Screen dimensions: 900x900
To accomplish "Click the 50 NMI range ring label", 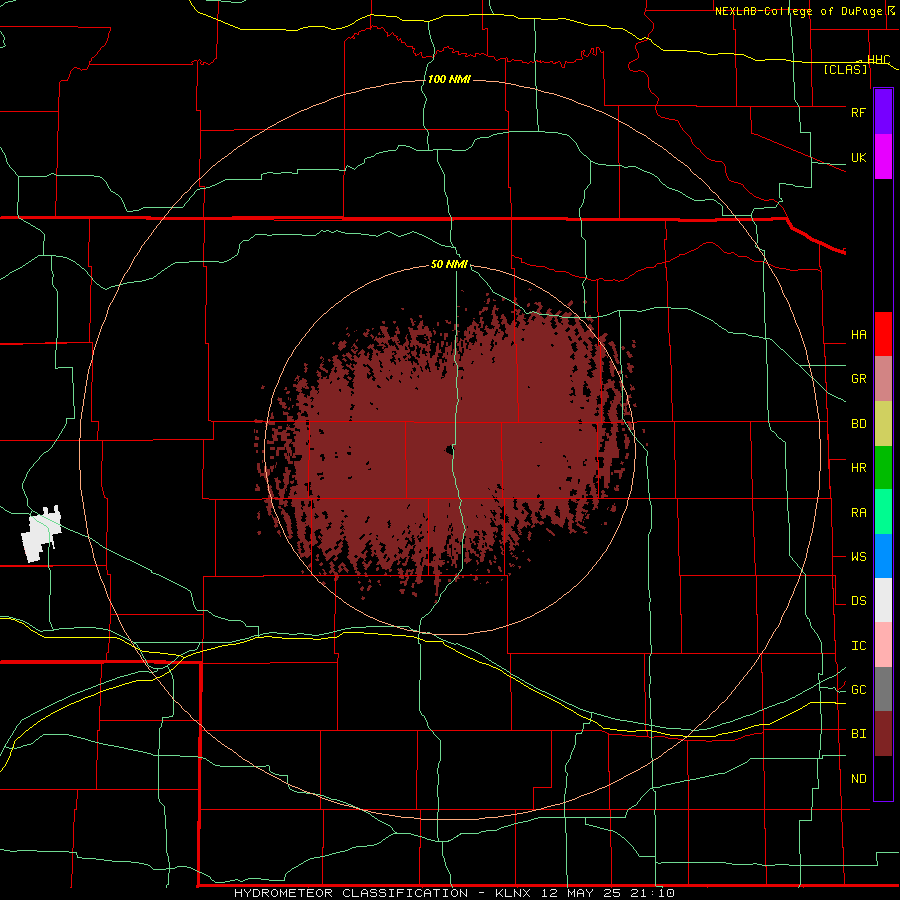I will [449, 265].
